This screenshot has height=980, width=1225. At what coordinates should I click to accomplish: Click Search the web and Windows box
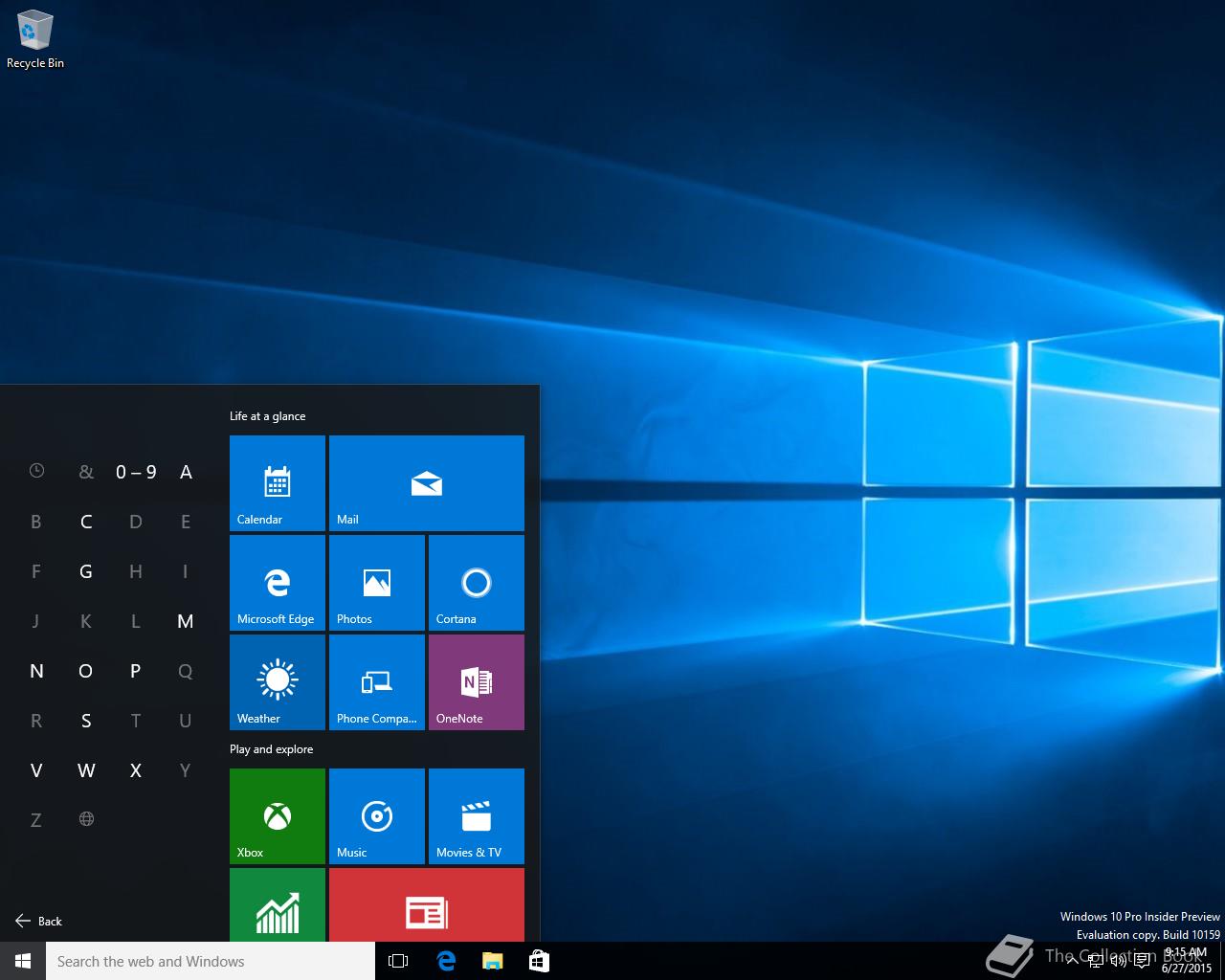[211, 961]
